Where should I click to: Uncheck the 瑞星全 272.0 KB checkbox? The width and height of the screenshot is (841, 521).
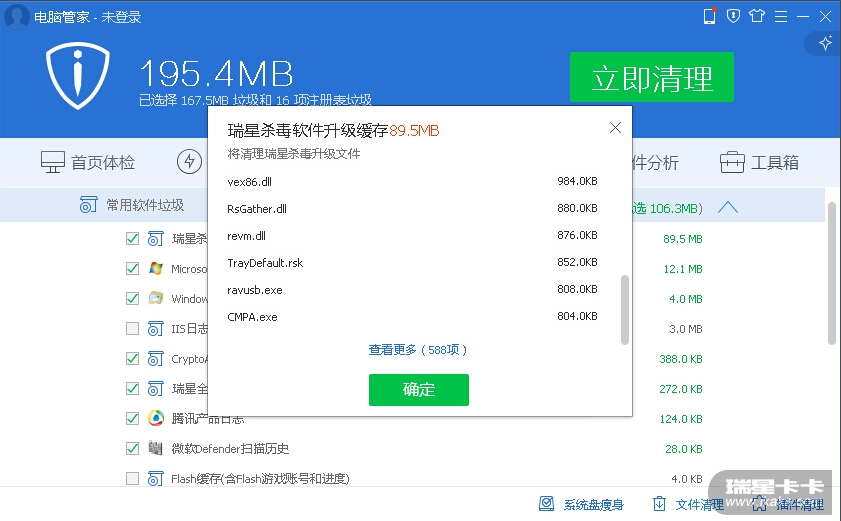[132, 388]
